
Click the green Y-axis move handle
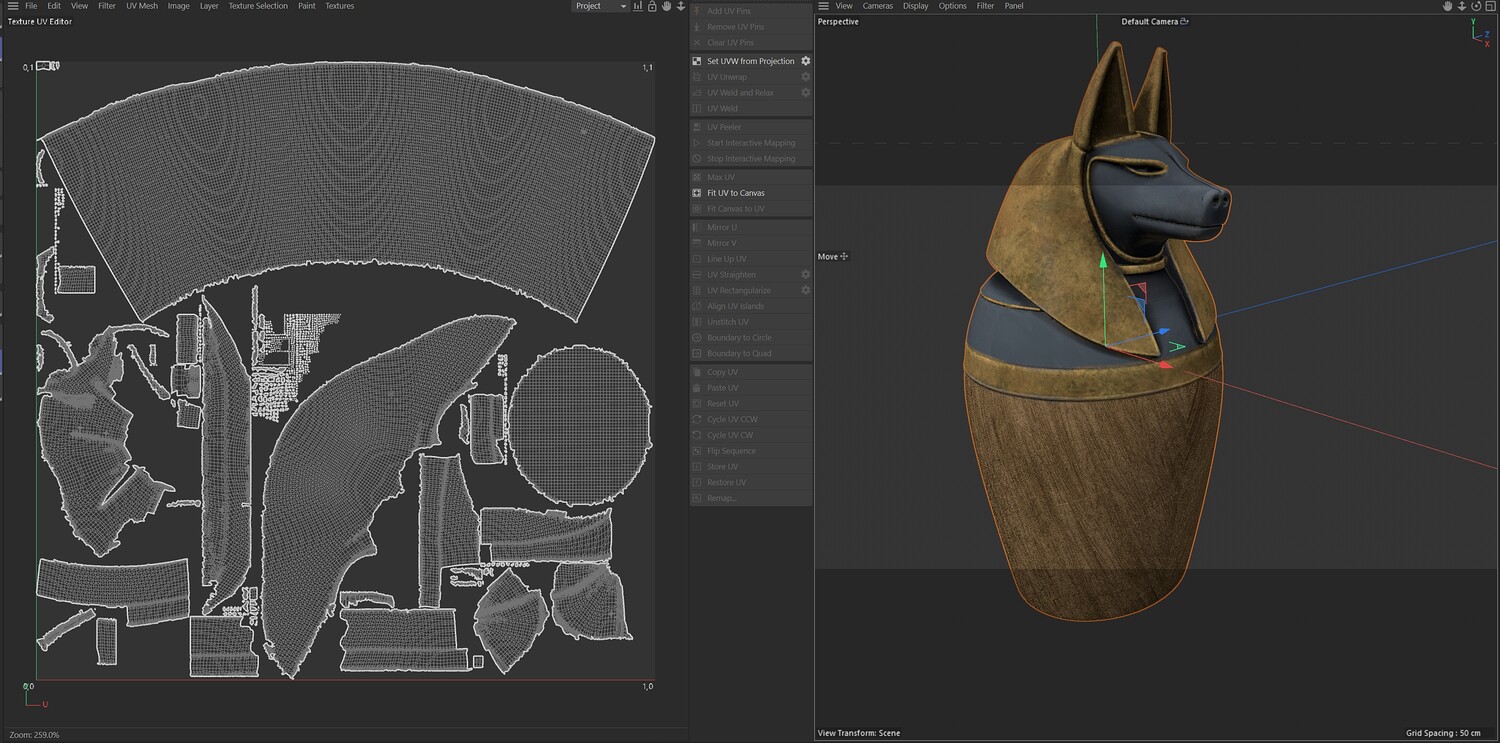(1103, 262)
